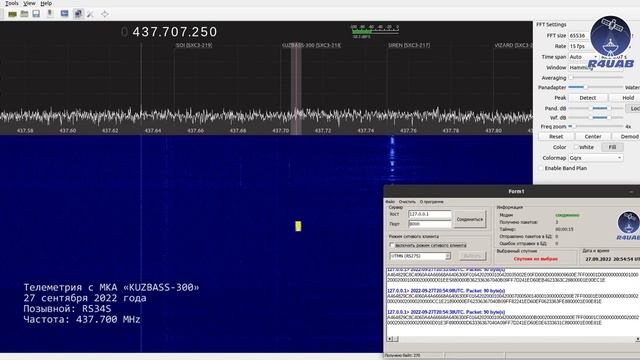Click the Save settings floppy icon
The height and width of the screenshot is (360, 640).
click(36, 14)
